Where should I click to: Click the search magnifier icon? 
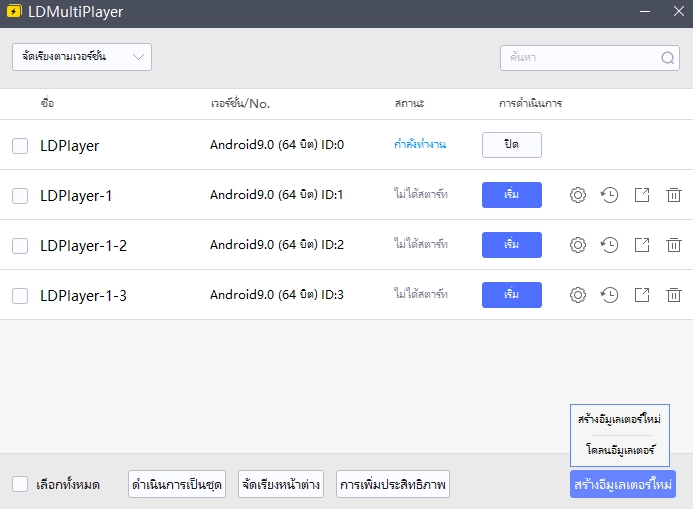[667, 58]
